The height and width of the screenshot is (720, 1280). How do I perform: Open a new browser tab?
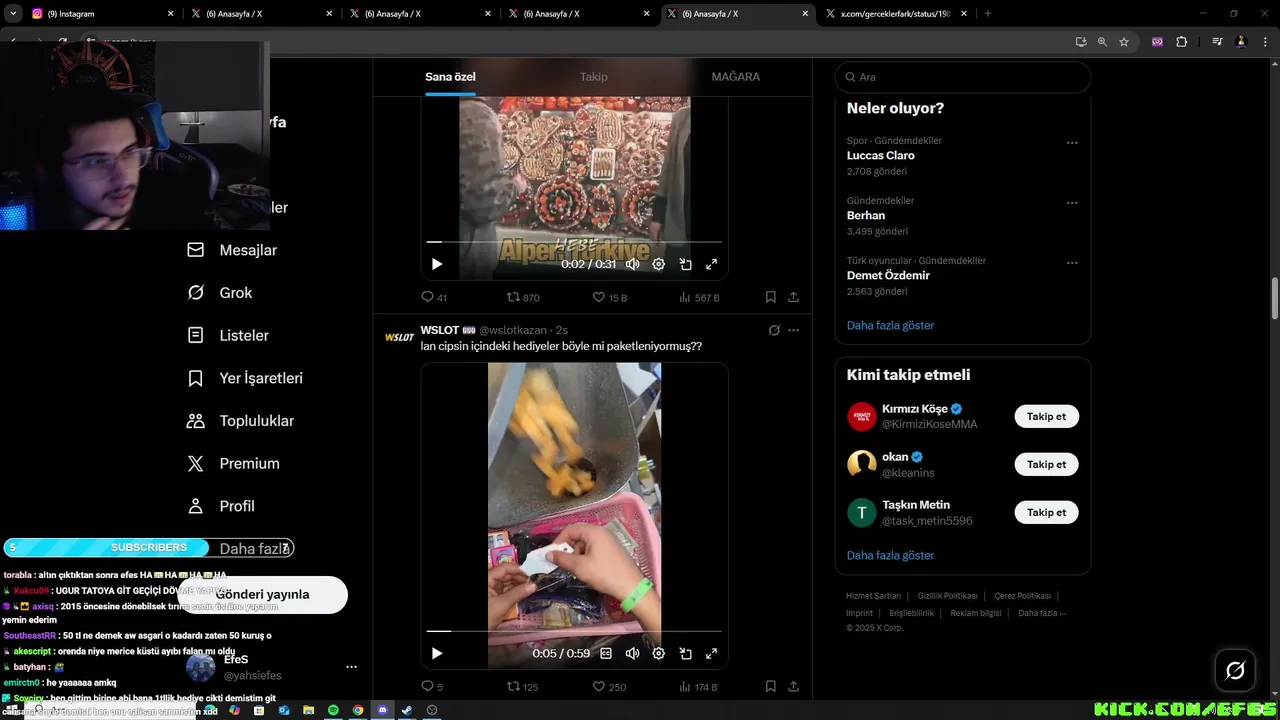point(988,14)
